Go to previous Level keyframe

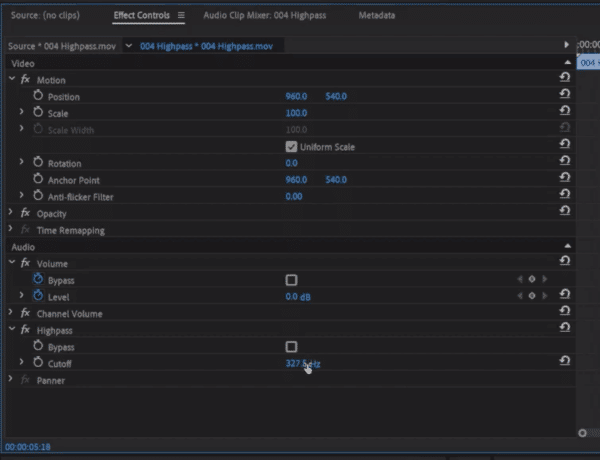pyautogui.click(x=520, y=296)
